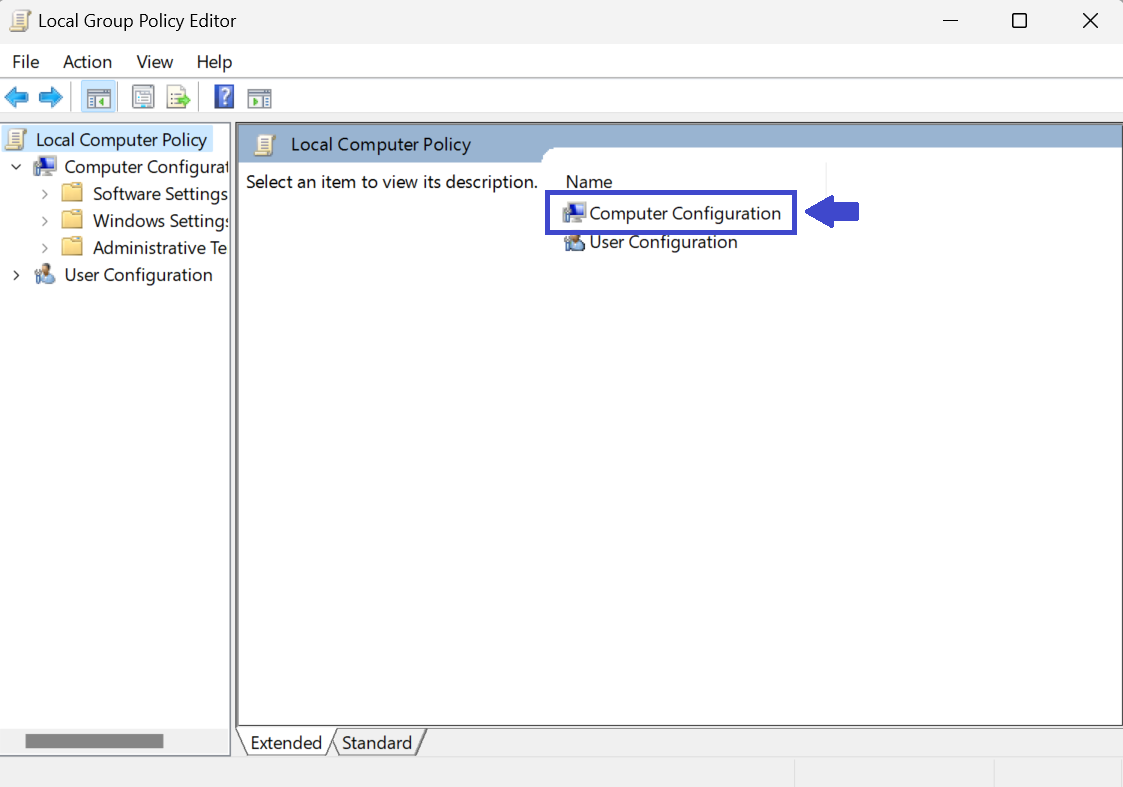Select Administrative Templates in the tree
1123x787 pixels.
tap(160, 248)
